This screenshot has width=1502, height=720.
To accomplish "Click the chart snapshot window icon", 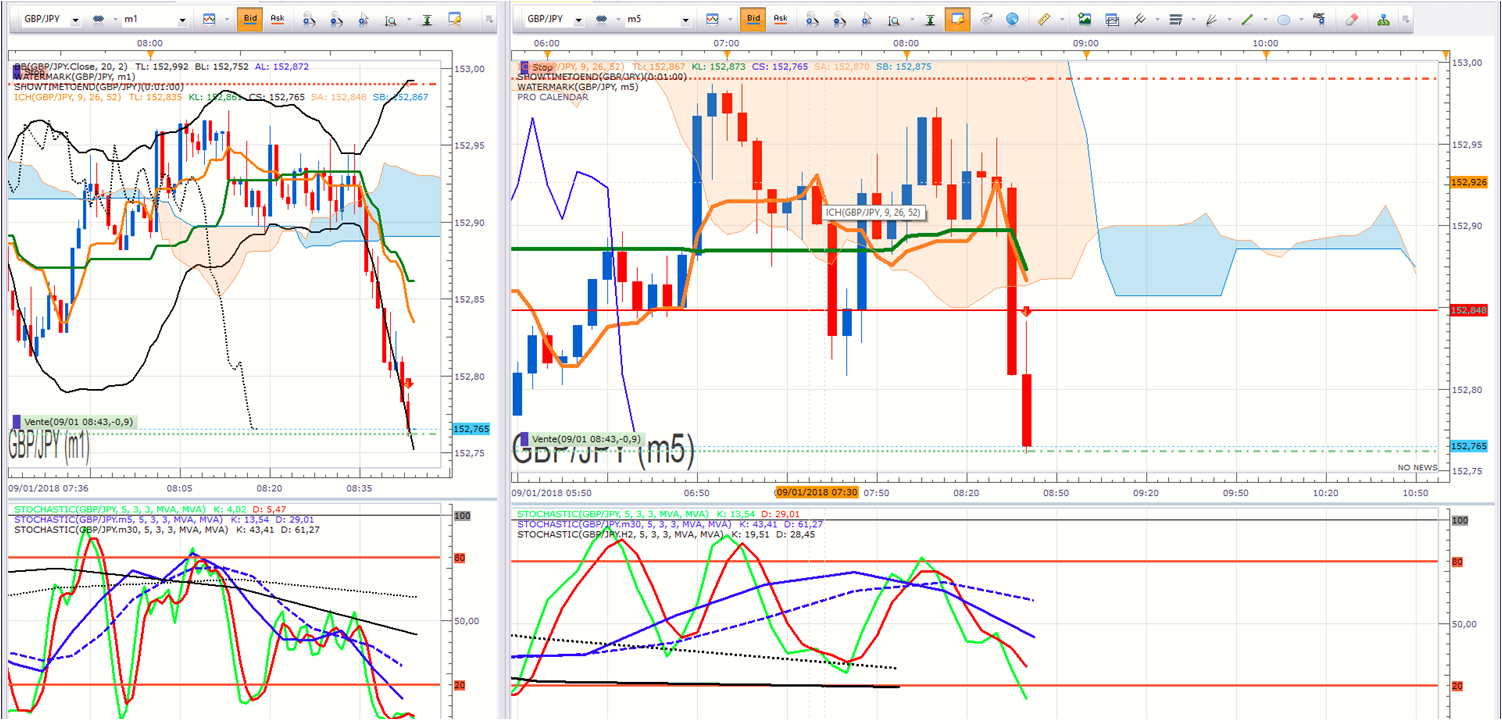I will [x=1111, y=19].
